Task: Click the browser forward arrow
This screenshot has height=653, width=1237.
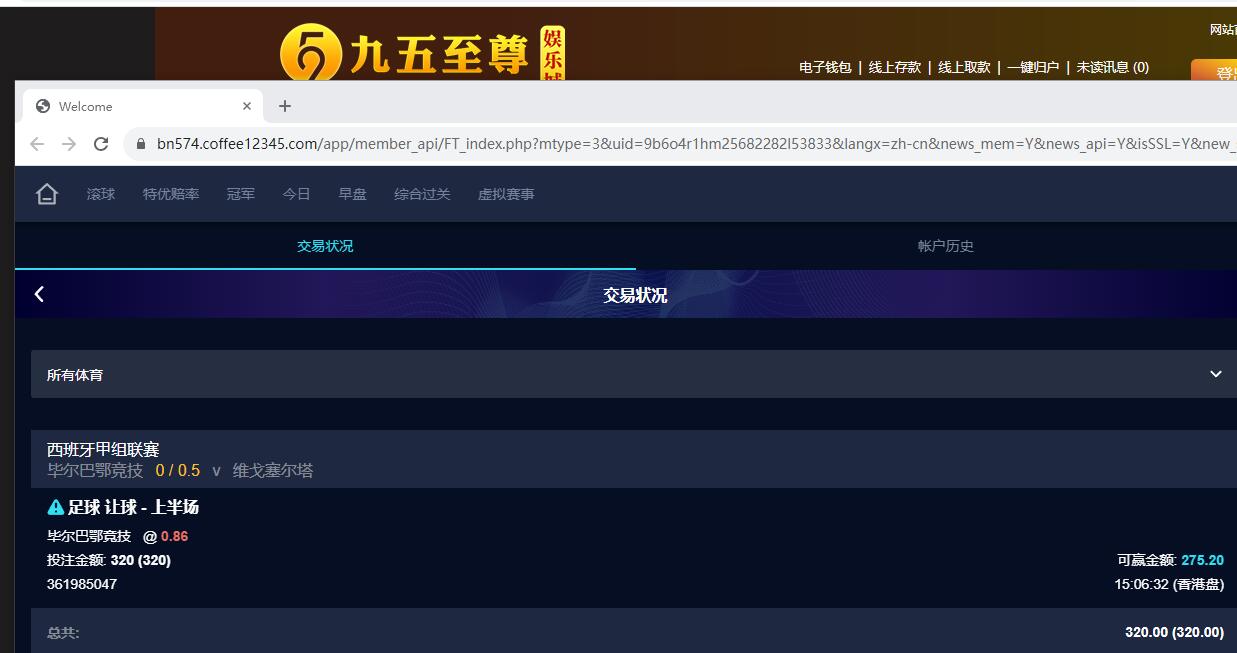Action: click(69, 144)
